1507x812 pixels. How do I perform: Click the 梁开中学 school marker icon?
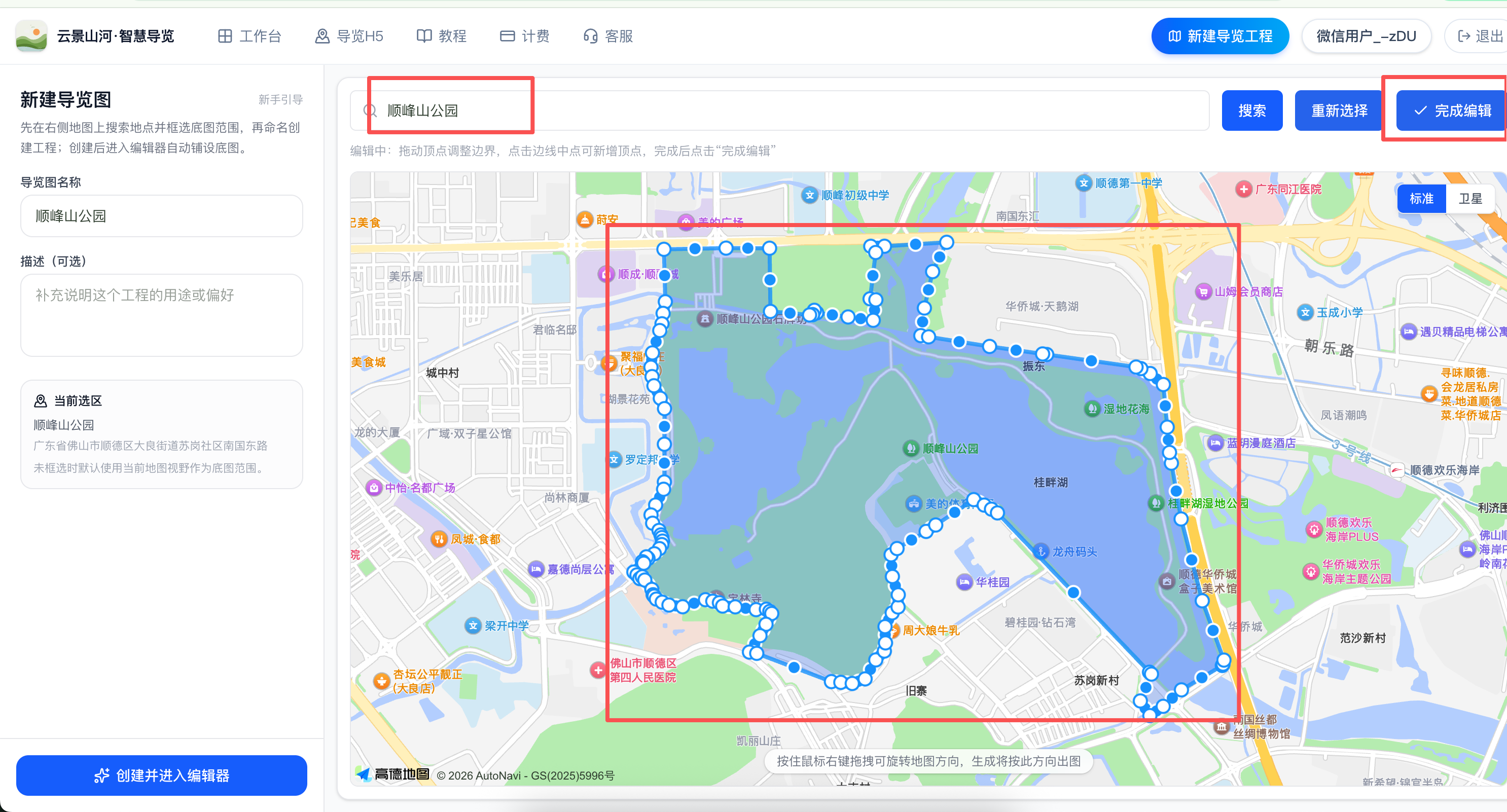pos(473,626)
